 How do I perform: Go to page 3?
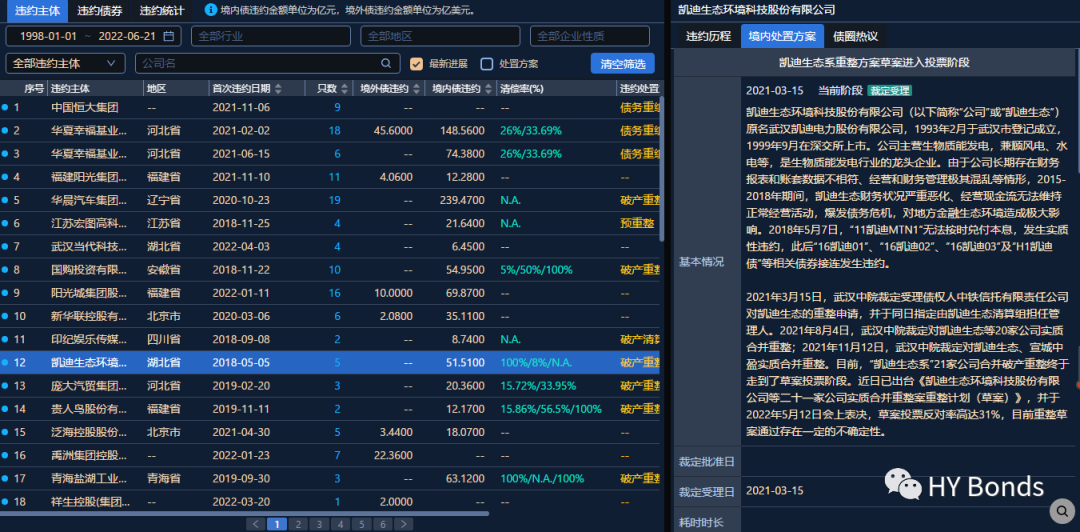pos(319,524)
